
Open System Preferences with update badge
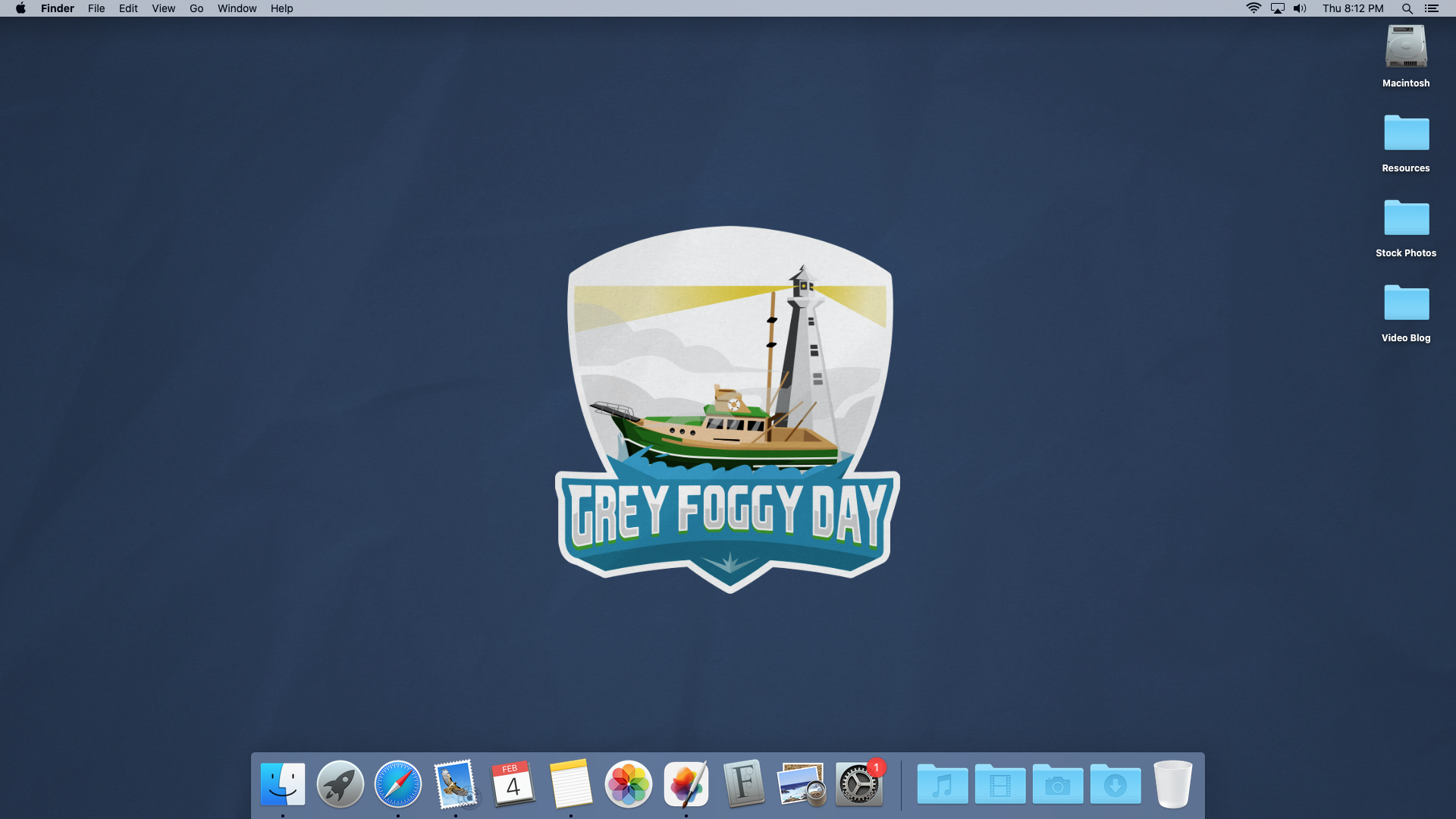858,783
